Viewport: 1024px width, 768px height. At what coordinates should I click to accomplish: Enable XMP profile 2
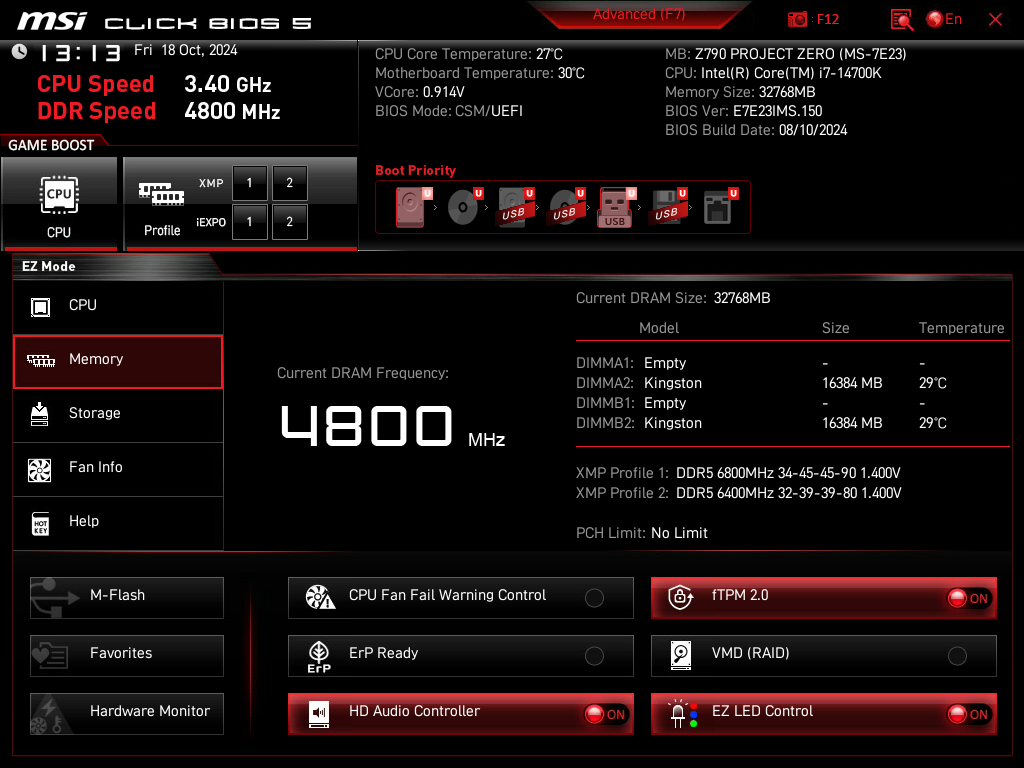[x=290, y=183]
